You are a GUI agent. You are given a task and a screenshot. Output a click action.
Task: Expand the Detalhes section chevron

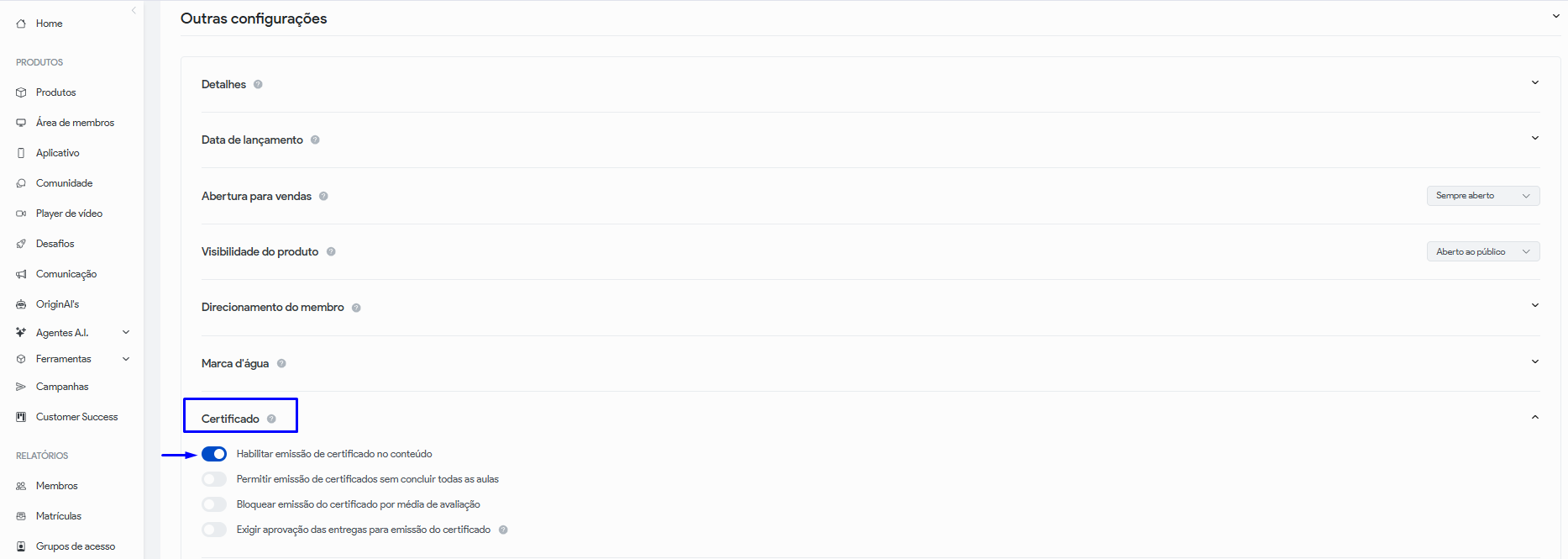click(1534, 82)
